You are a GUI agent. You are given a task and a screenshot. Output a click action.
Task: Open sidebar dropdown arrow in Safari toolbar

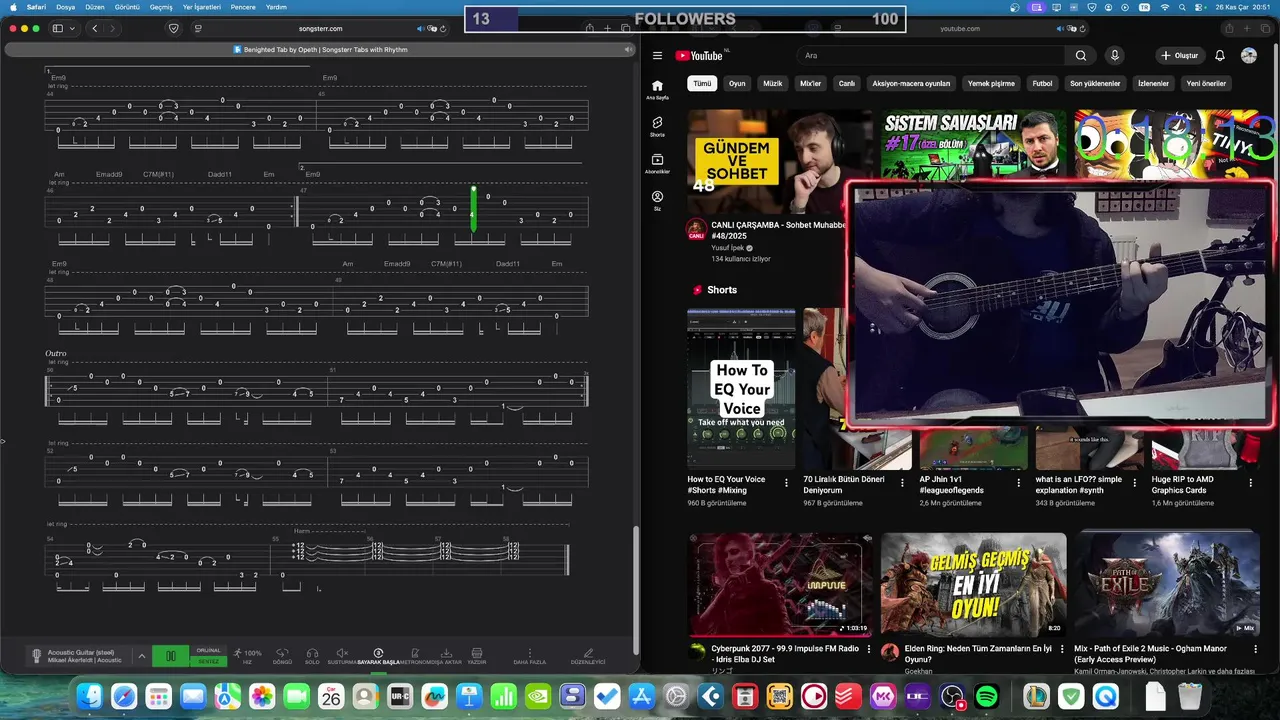click(x=72, y=28)
